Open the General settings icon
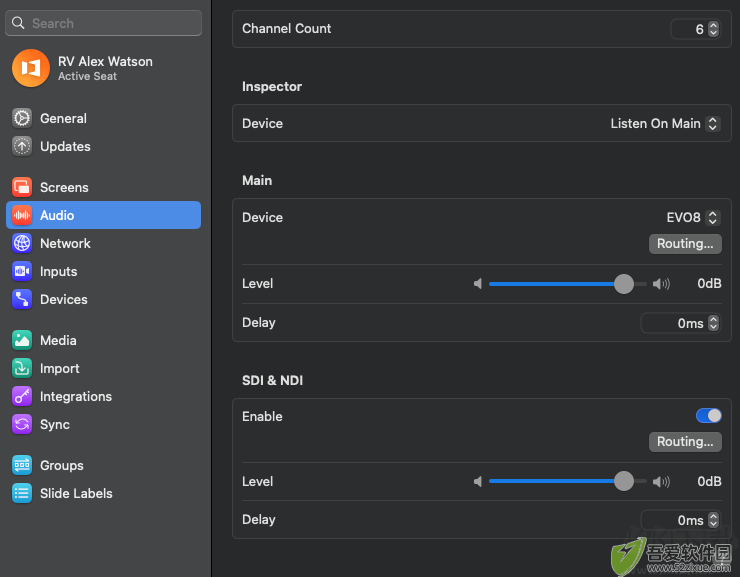740x577 pixels. pos(22,118)
